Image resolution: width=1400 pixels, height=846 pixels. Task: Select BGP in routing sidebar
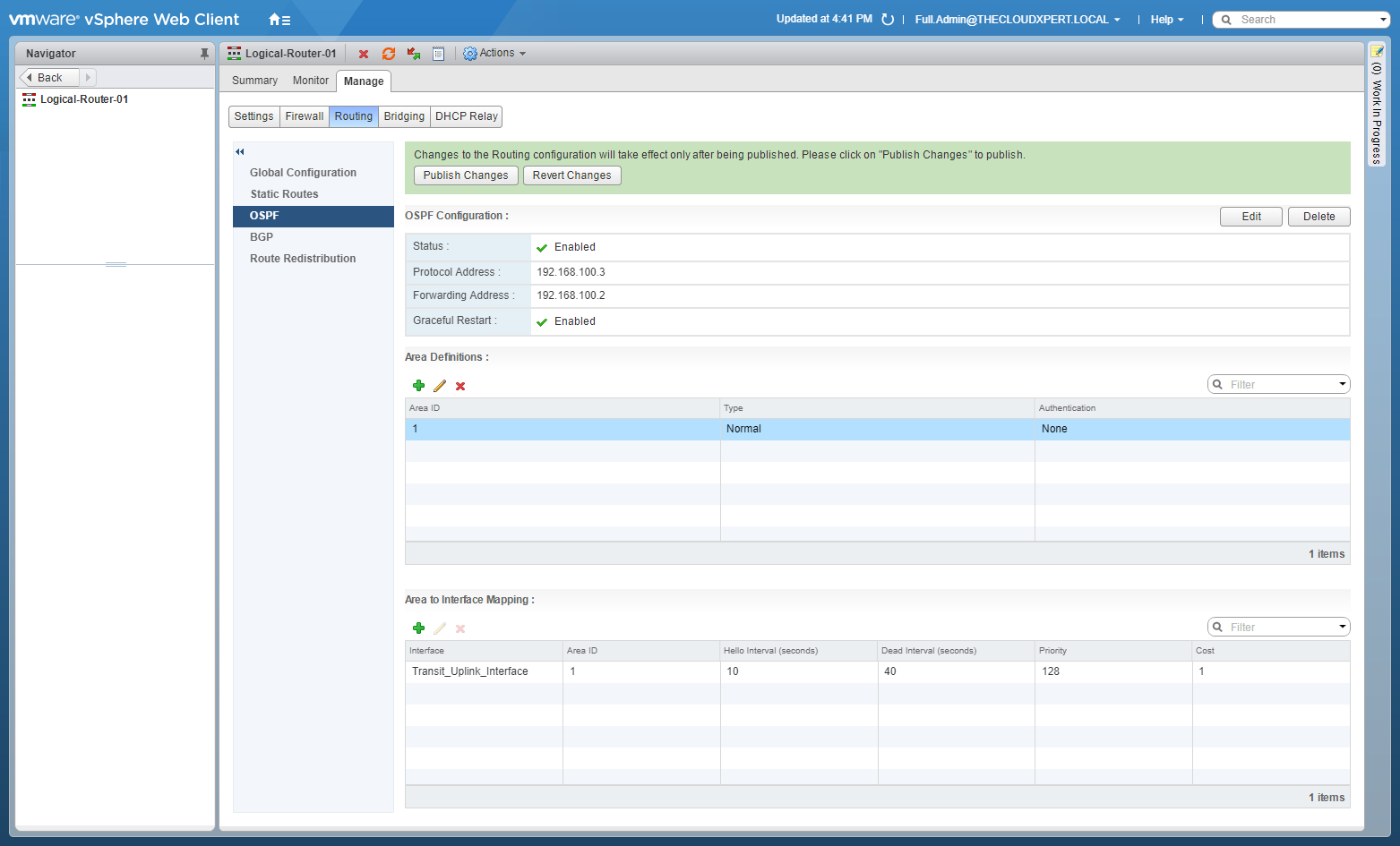pyautogui.click(x=262, y=237)
